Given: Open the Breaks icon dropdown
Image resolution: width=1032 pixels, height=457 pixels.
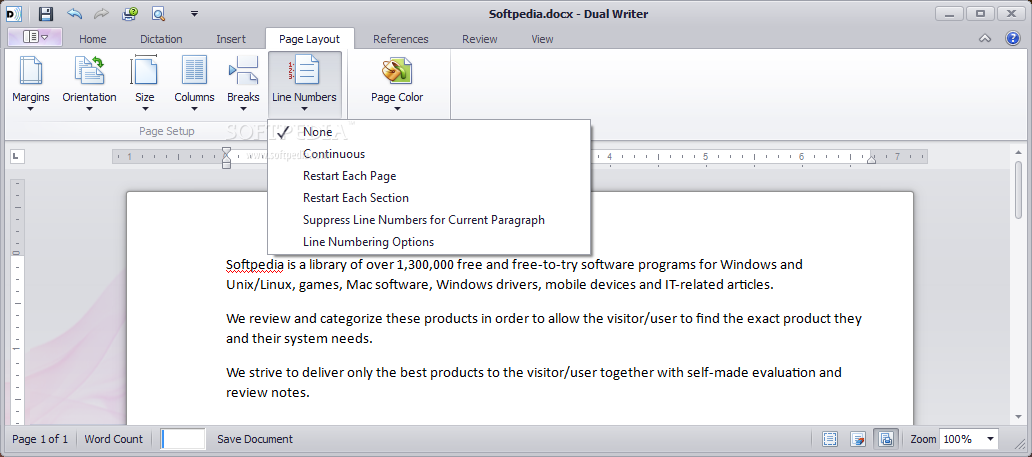Looking at the screenshot, I should click(243, 84).
